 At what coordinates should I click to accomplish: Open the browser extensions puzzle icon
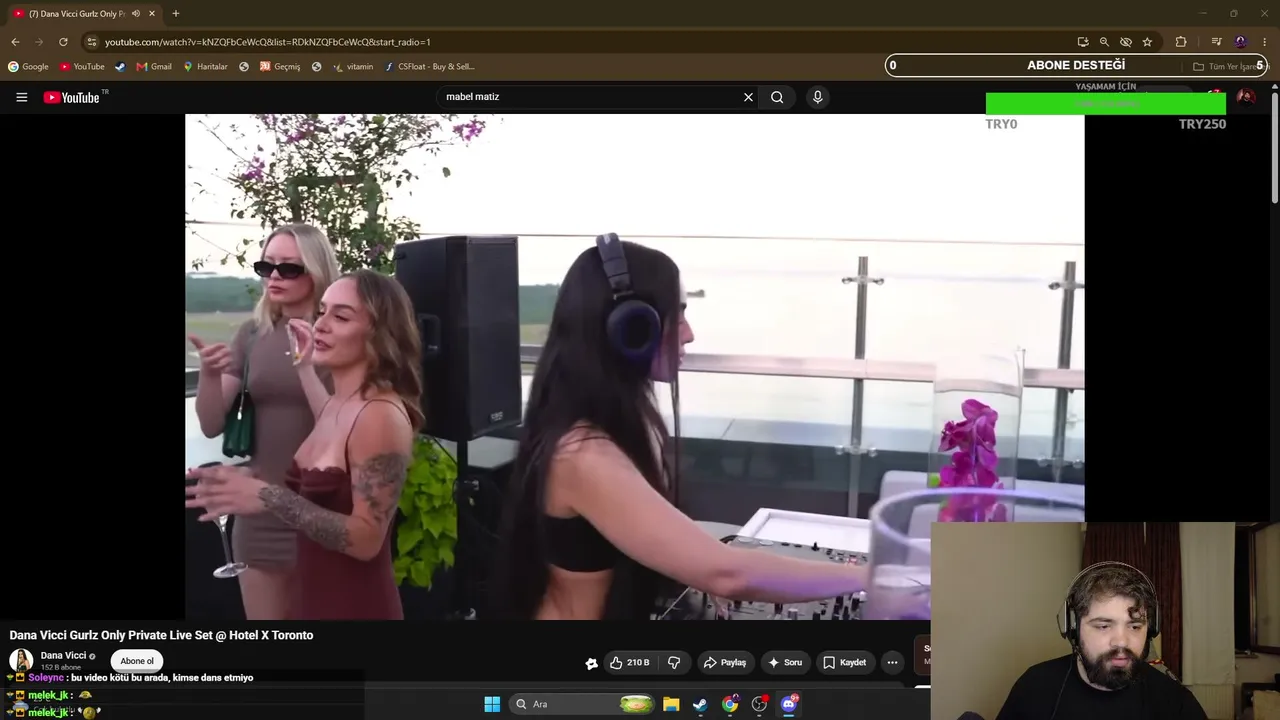[1181, 42]
